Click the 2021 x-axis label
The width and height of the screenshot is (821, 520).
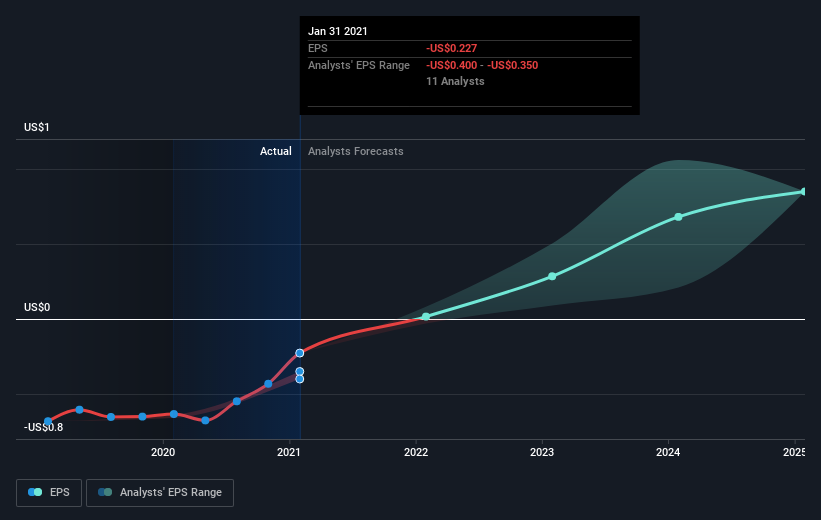289,452
